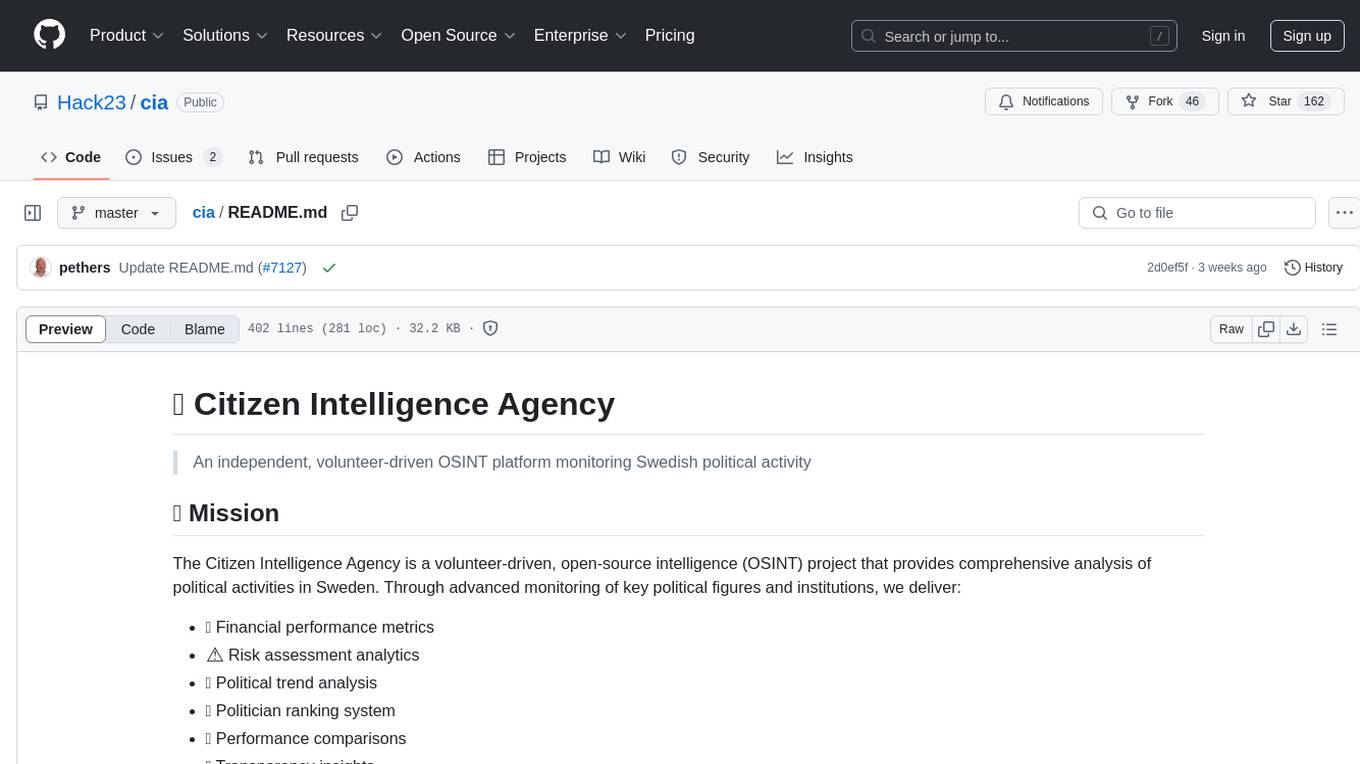Click the shield icon next to file size

[x=490, y=328]
